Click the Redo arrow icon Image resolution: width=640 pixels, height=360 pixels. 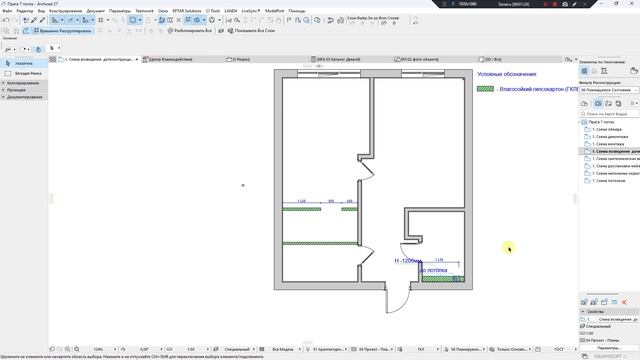tap(15, 20)
